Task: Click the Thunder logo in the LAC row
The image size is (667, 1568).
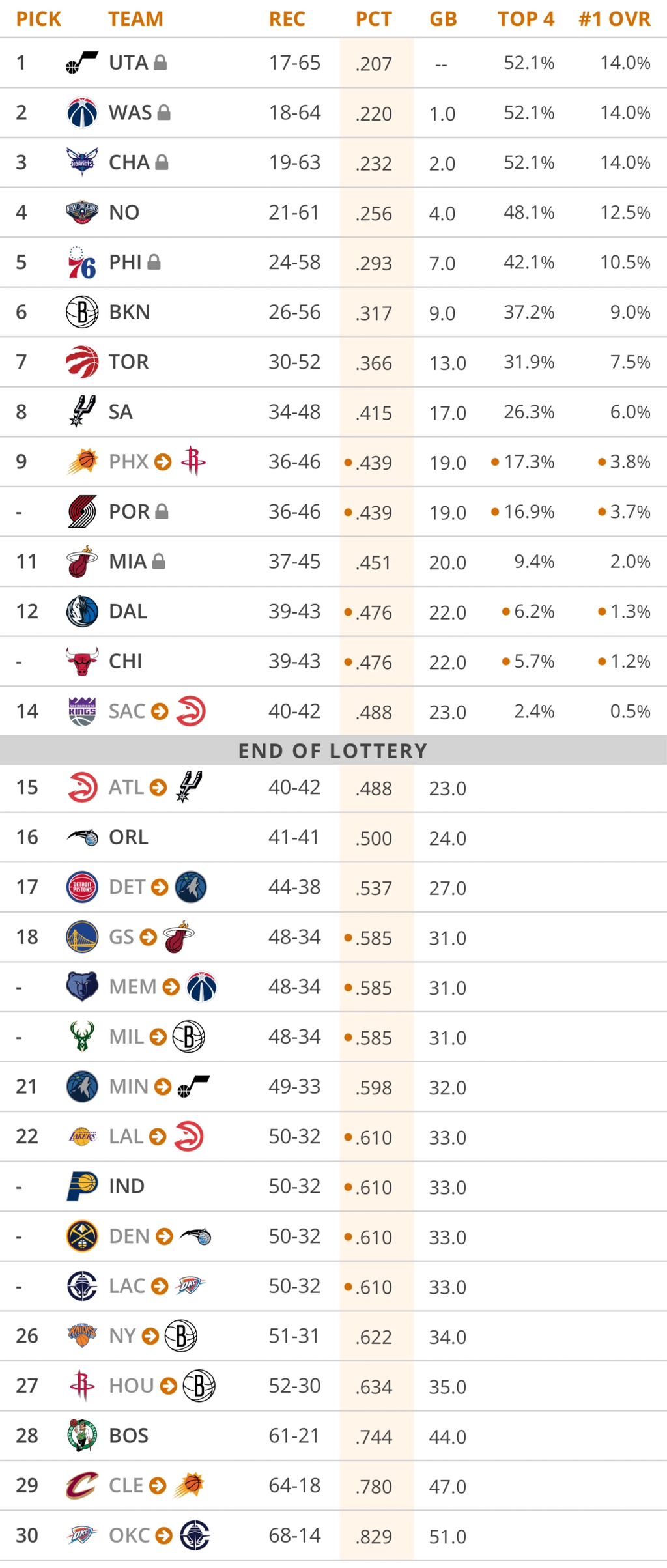Action: pyautogui.click(x=190, y=1287)
